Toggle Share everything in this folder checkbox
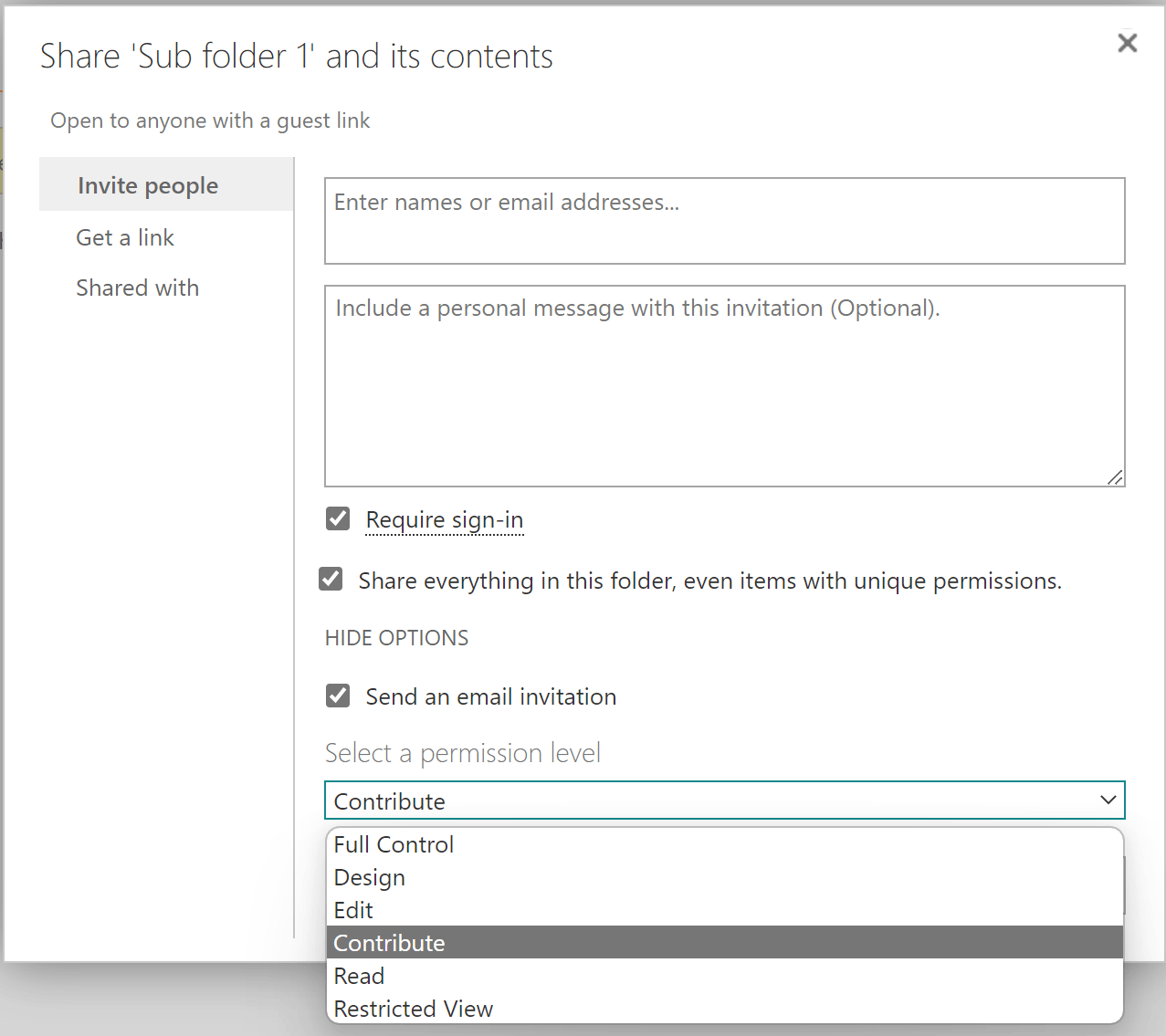Screen dimensions: 1166x1036 tap(331, 579)
